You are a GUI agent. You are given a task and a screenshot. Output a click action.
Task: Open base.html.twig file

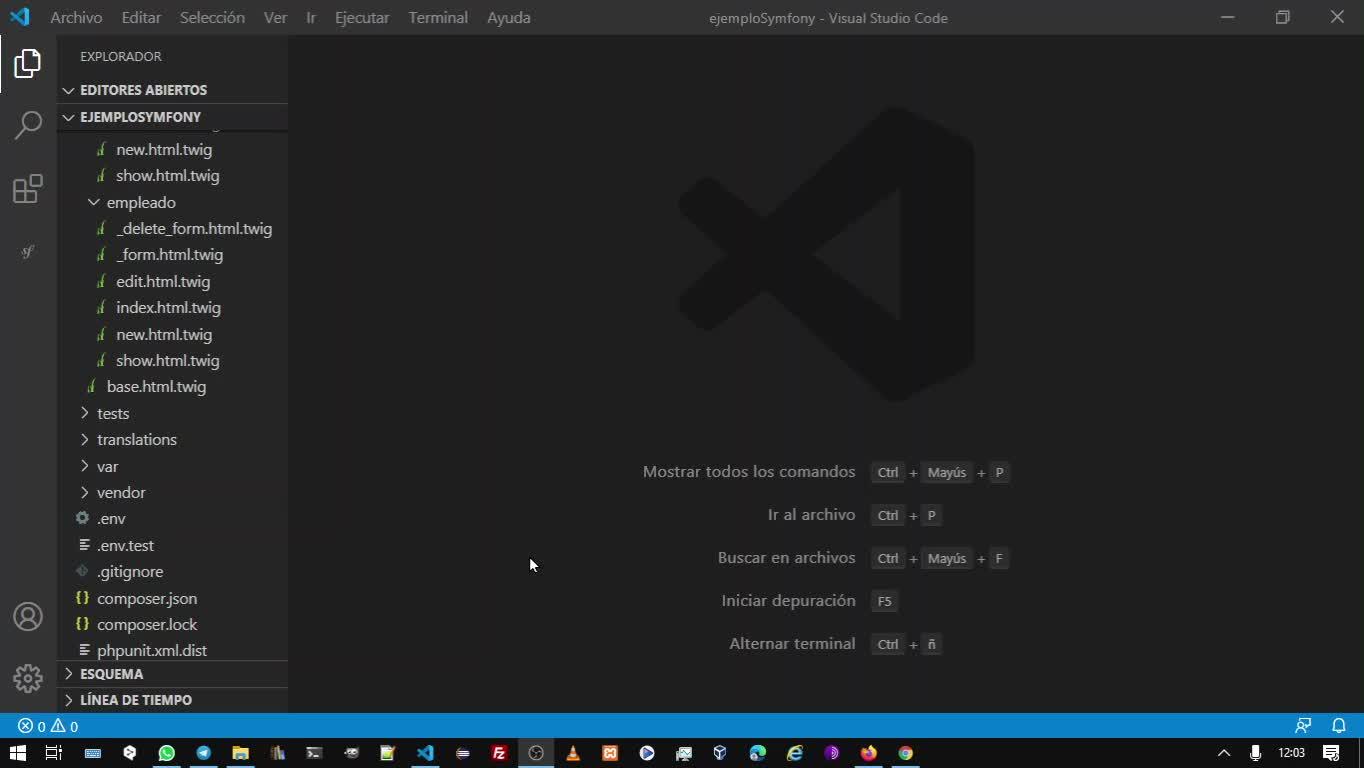click(156, 387)
